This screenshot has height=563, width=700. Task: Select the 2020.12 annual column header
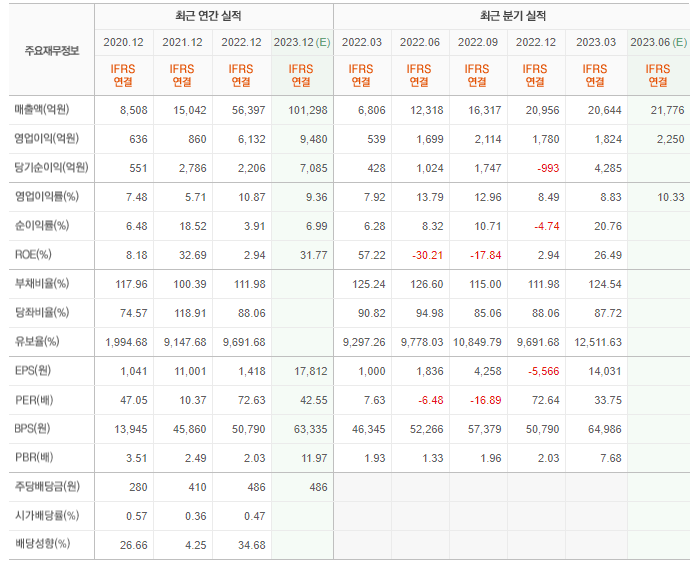tap(123, 42)
